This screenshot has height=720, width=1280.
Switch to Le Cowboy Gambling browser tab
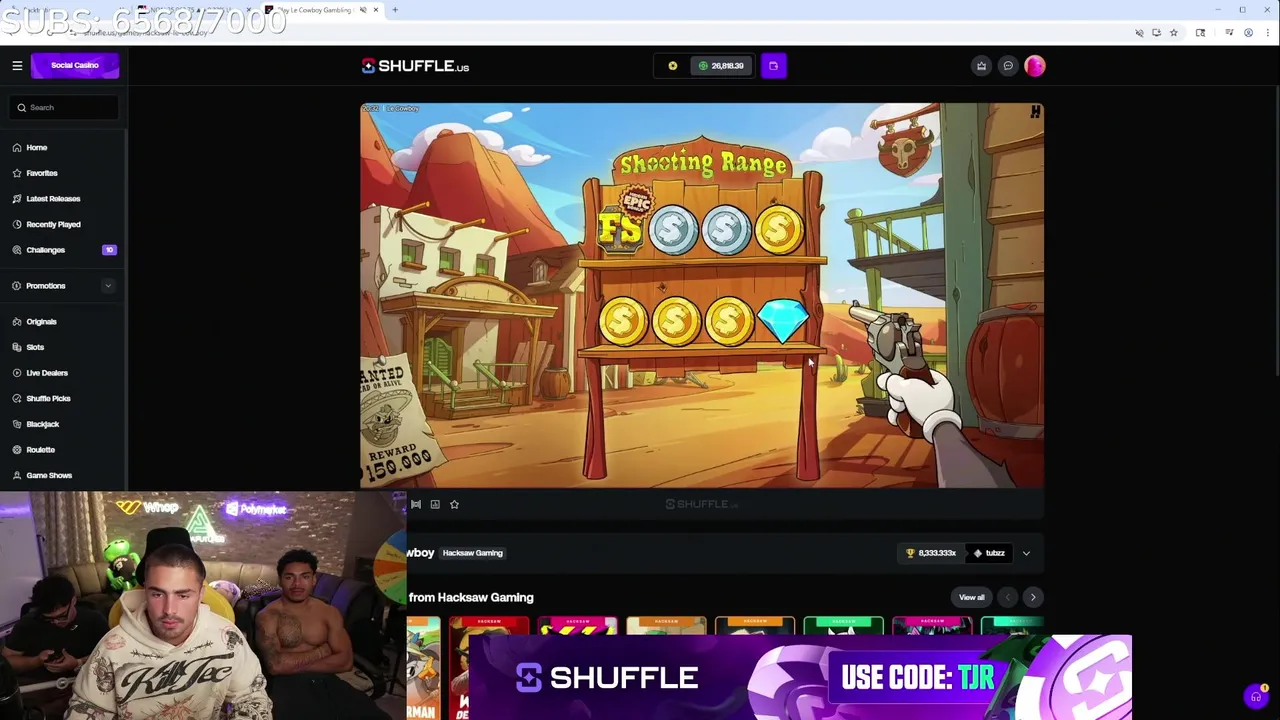click(315, 10)
